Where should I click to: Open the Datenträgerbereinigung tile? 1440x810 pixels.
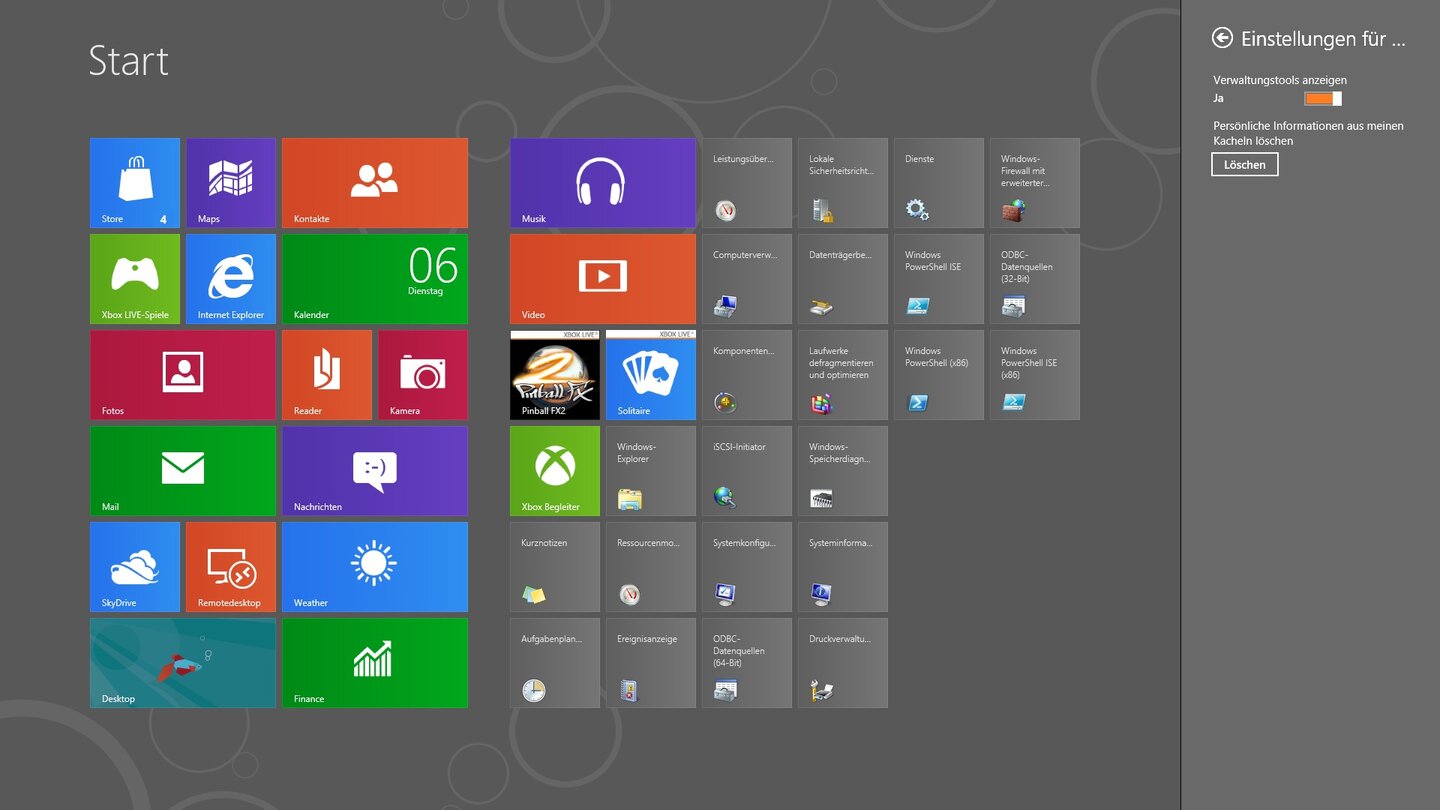(x=843, y=279)
